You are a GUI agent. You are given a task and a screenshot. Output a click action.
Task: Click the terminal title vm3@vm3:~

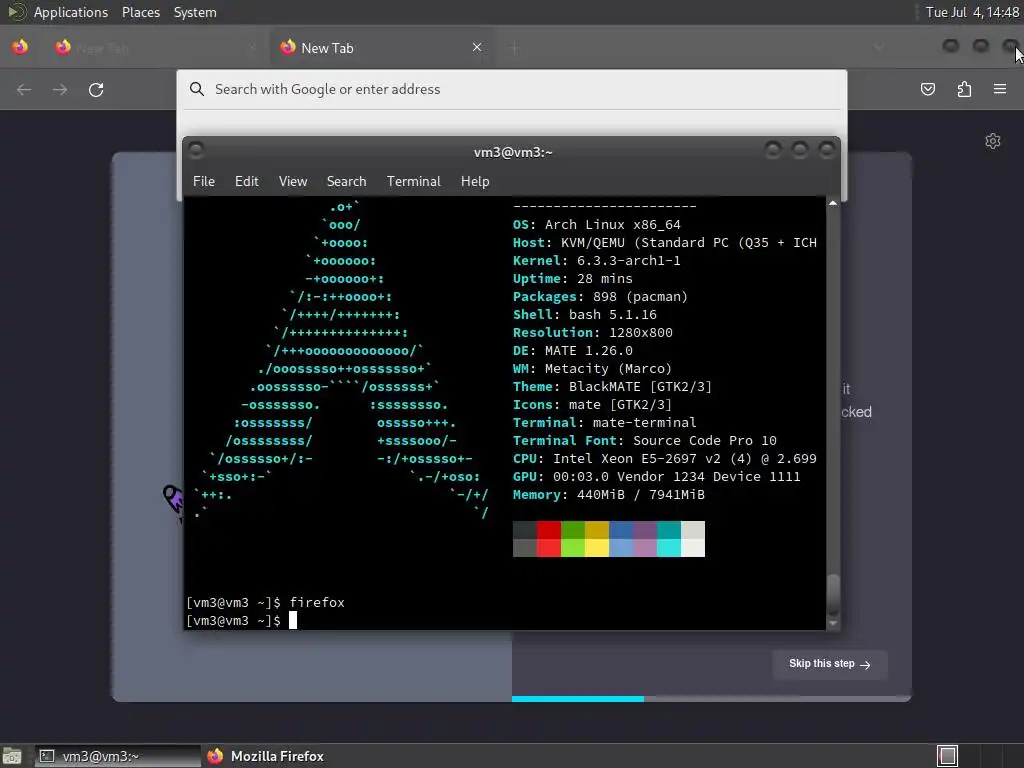pos(513,152)
